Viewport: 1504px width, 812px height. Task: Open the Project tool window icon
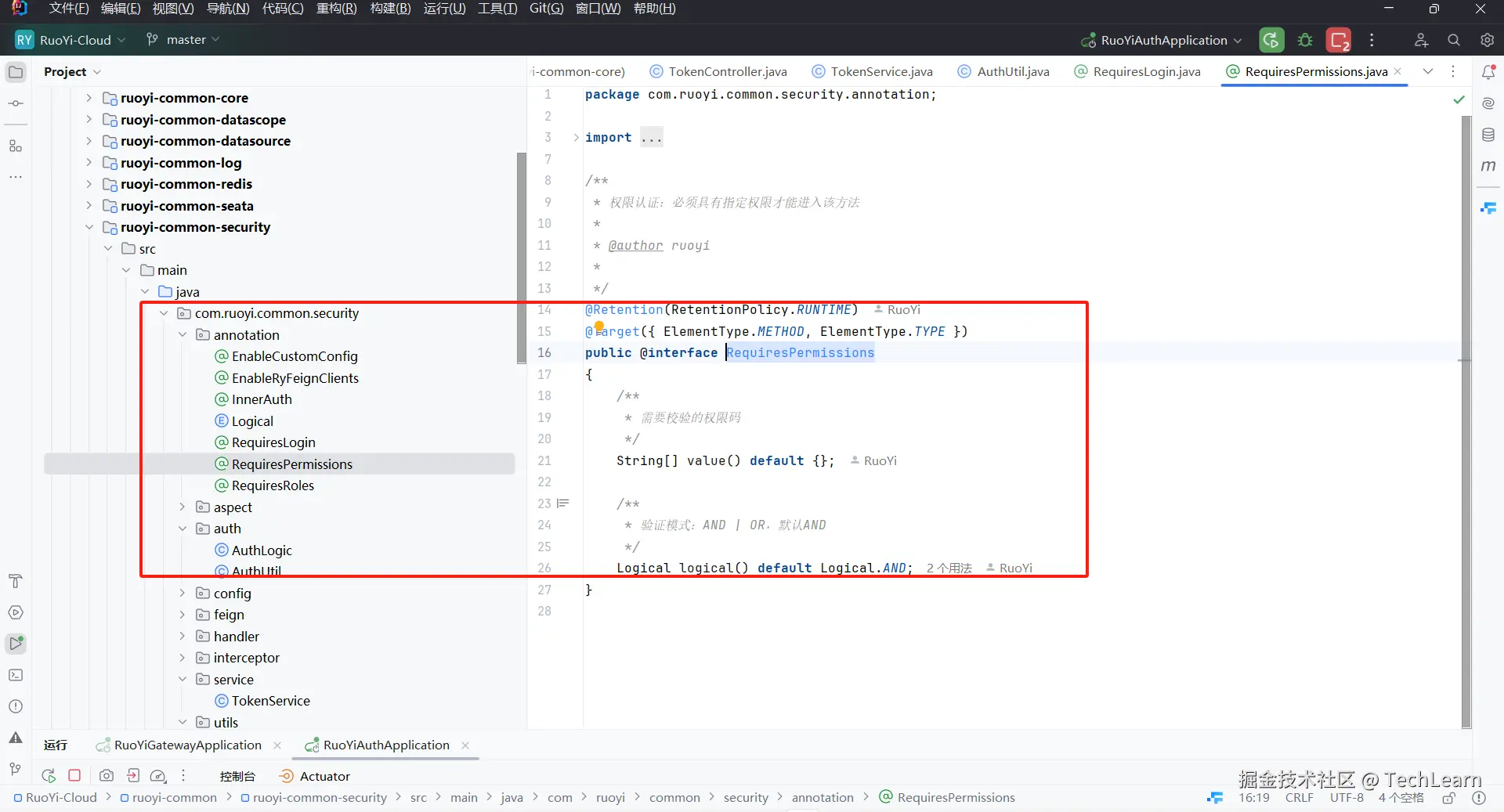[16, 72]
